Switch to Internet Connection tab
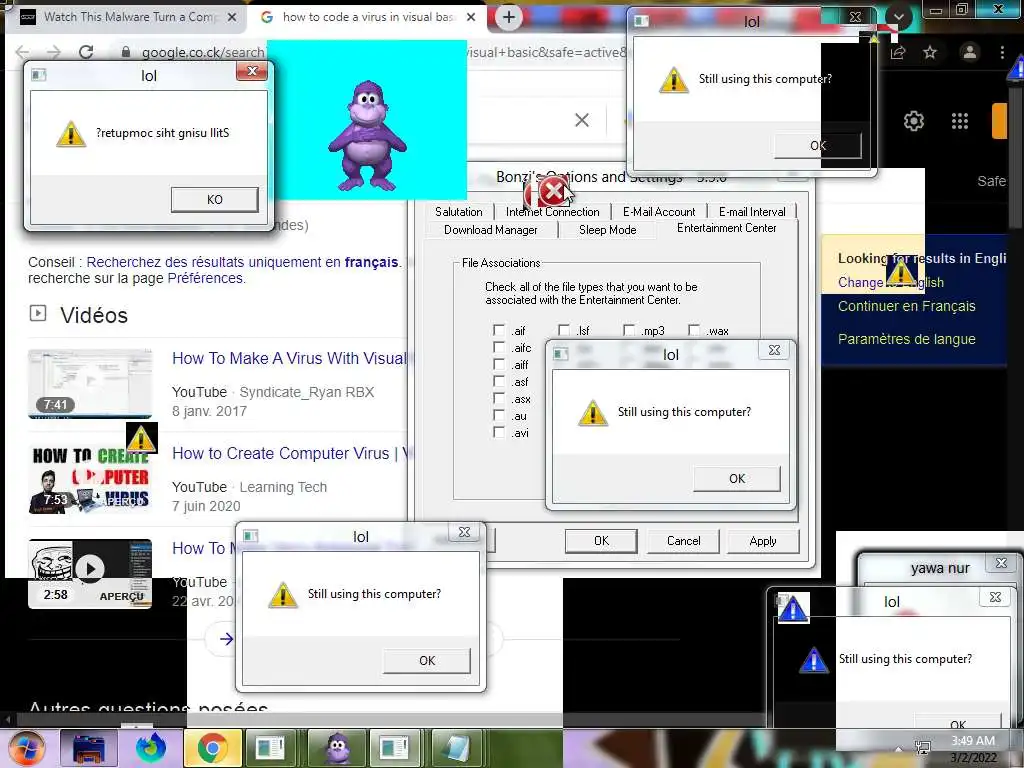Screen dimensions: 1024x768 [x=552, y=212]
